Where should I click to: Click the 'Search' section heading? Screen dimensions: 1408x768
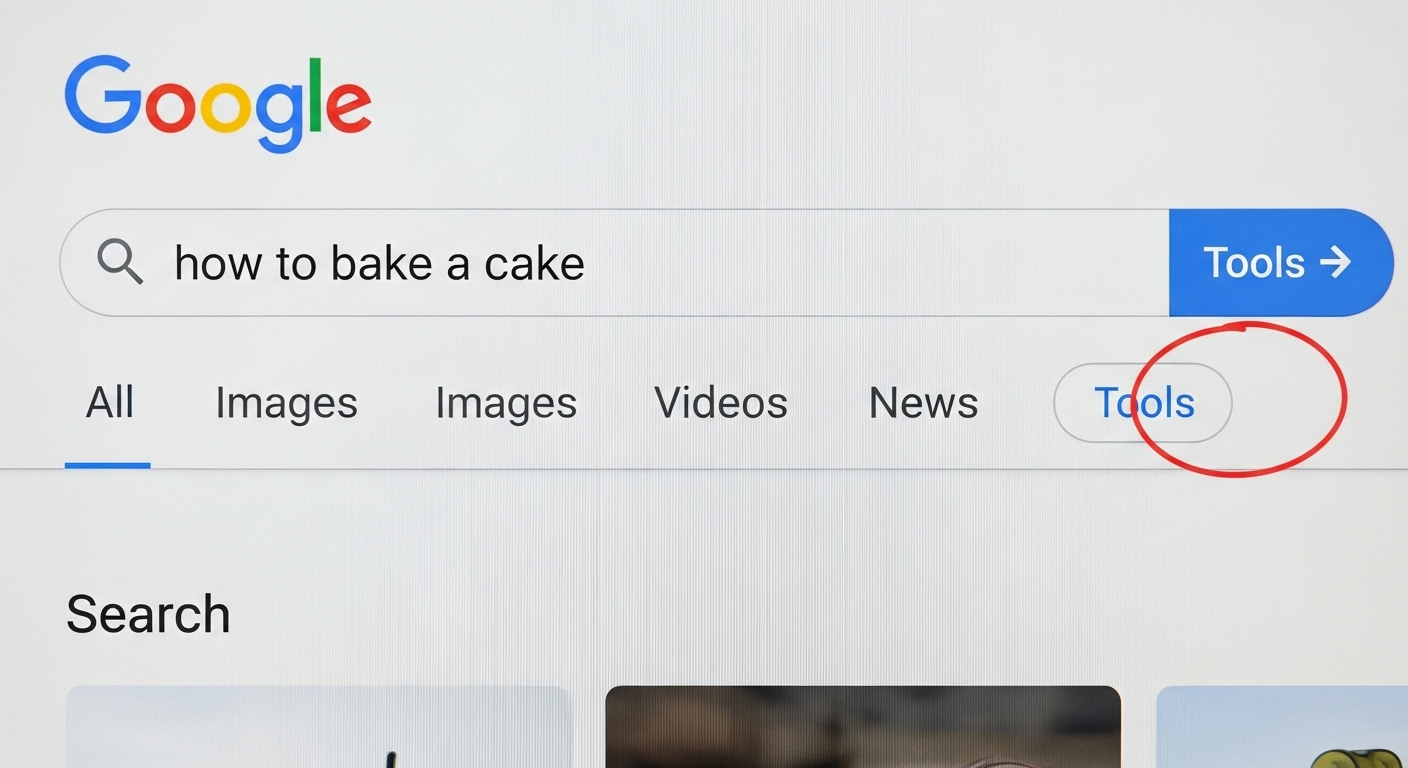coord(147,613)
